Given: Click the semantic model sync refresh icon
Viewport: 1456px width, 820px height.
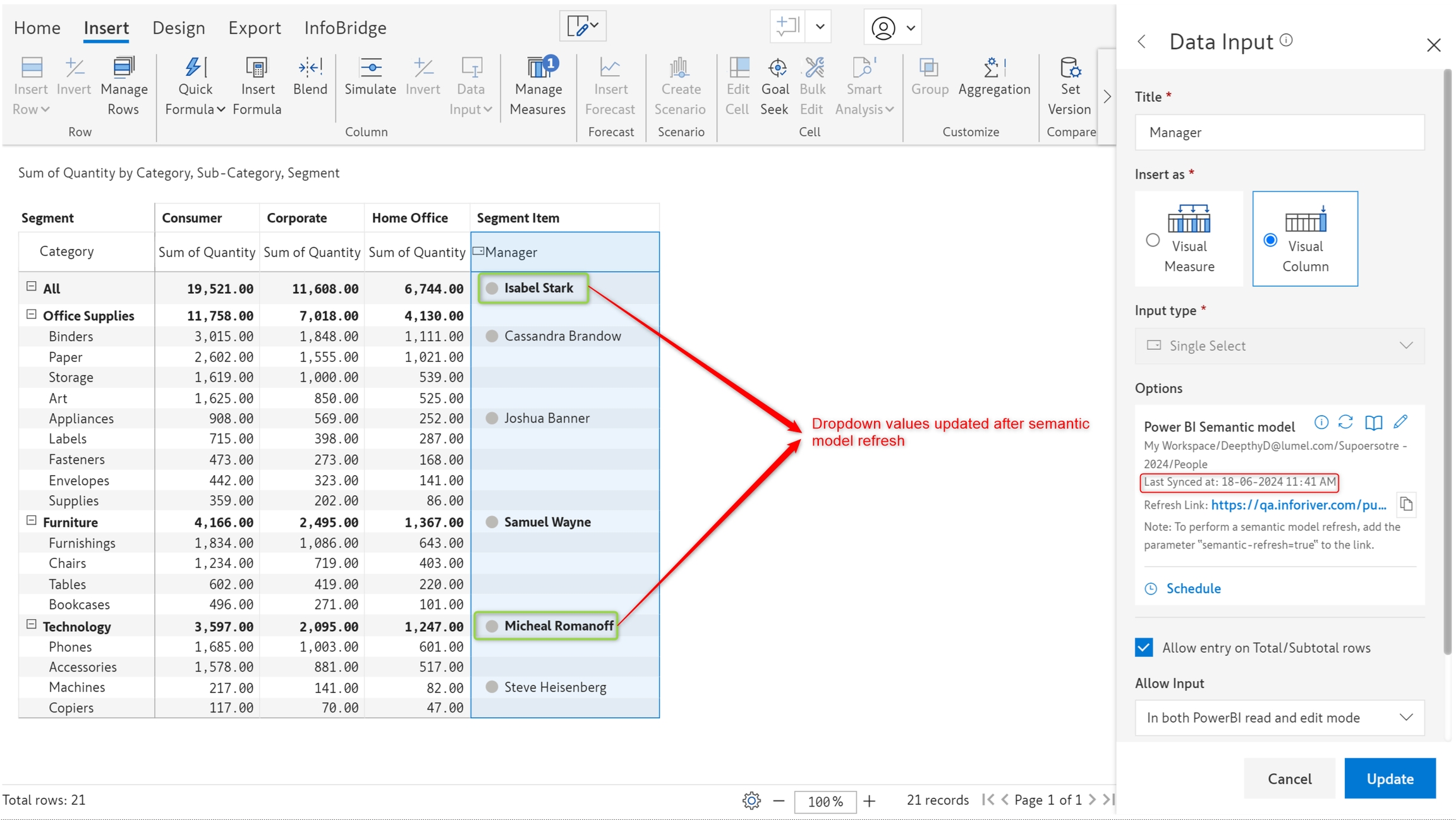Looking at the screenshot, I should click(1346, 422).
